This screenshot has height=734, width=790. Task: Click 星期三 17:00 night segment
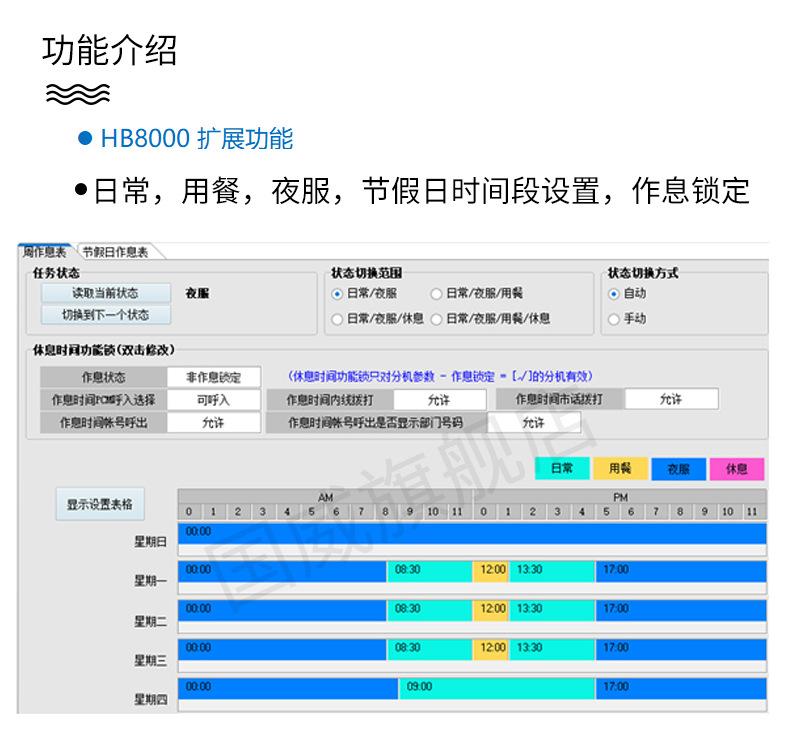point(681,650)
